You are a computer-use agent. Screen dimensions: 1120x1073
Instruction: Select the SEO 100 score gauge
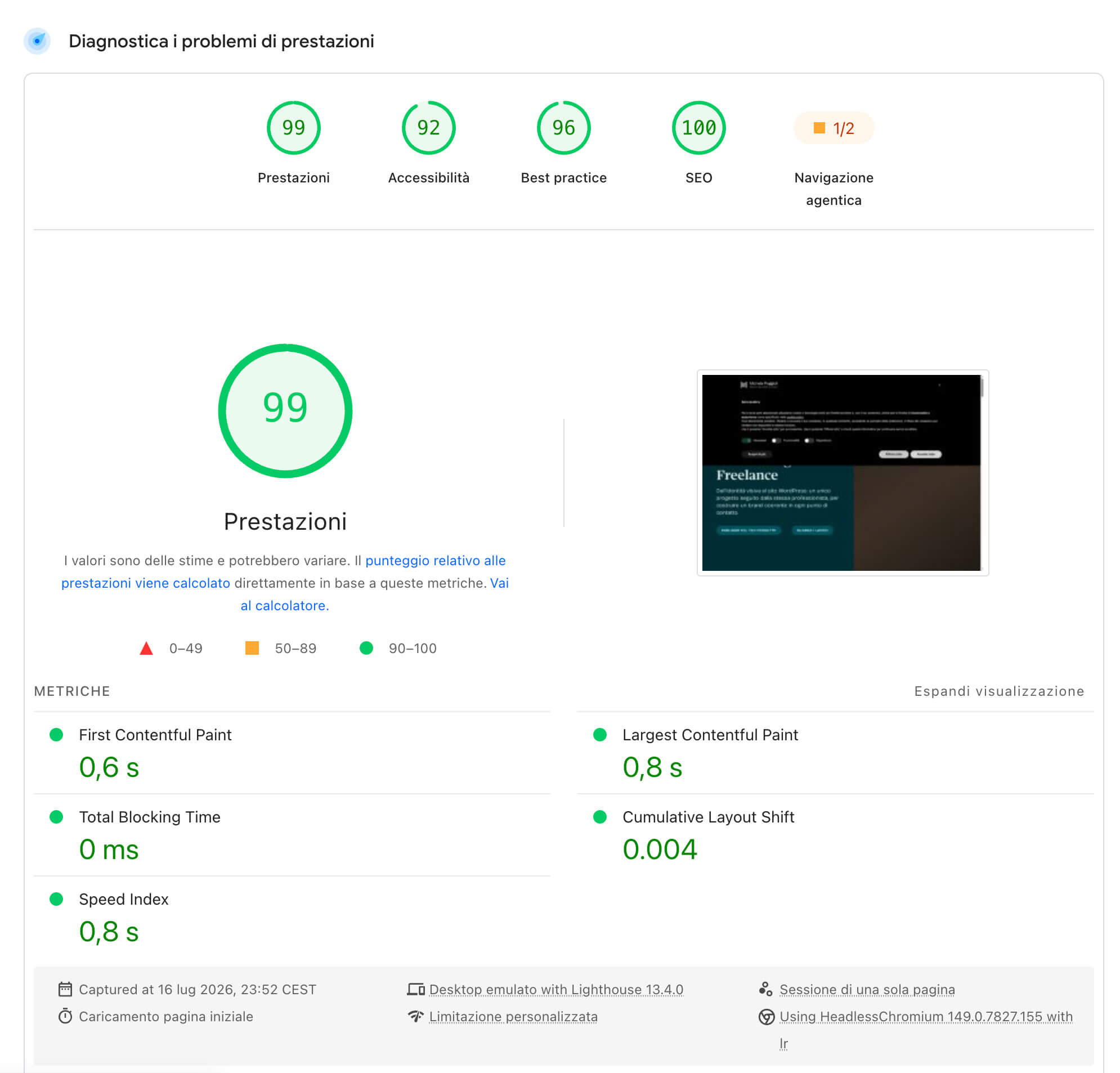click(x=698, y=127)
